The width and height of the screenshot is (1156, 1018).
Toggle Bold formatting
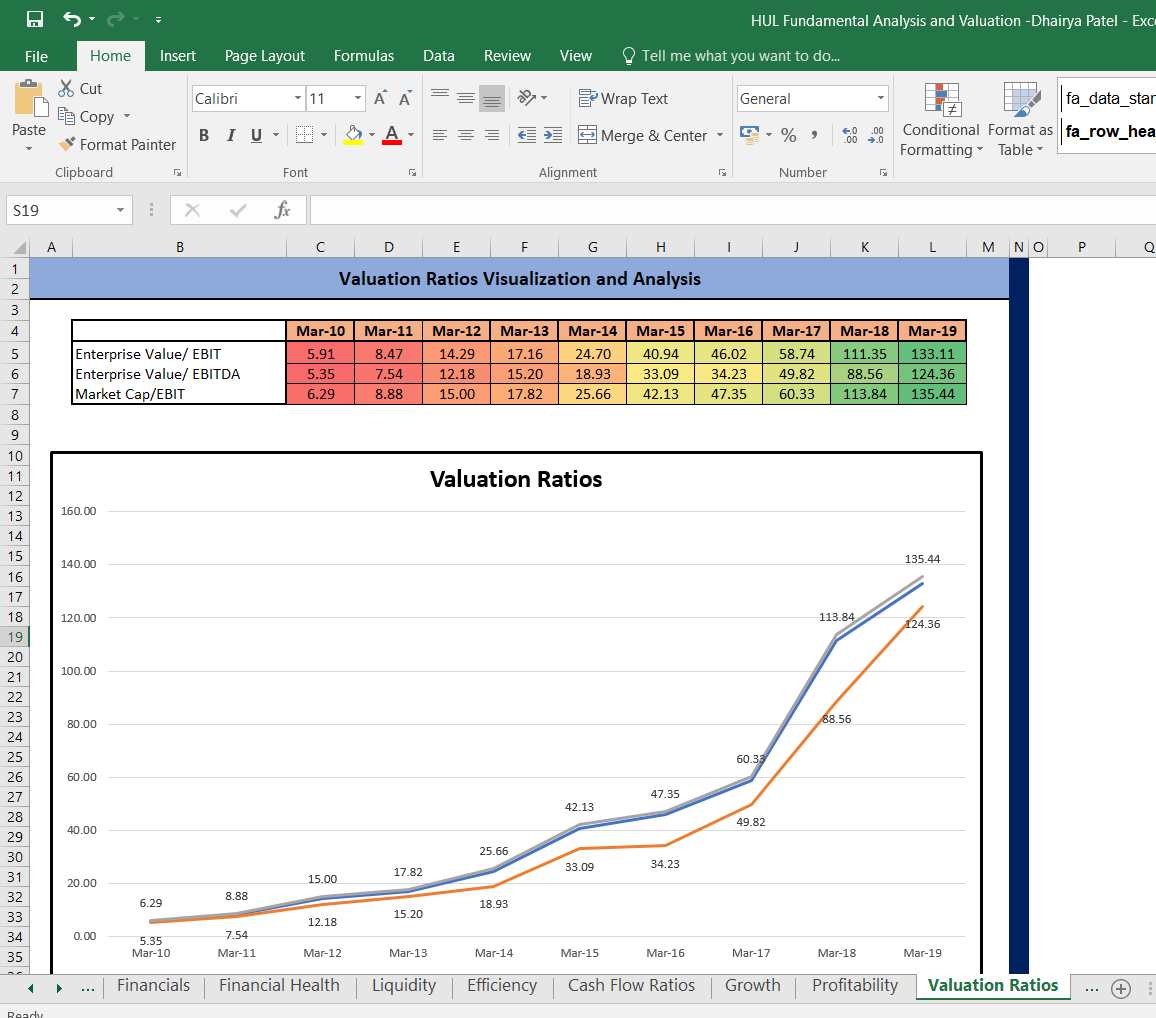pos(204,135)
